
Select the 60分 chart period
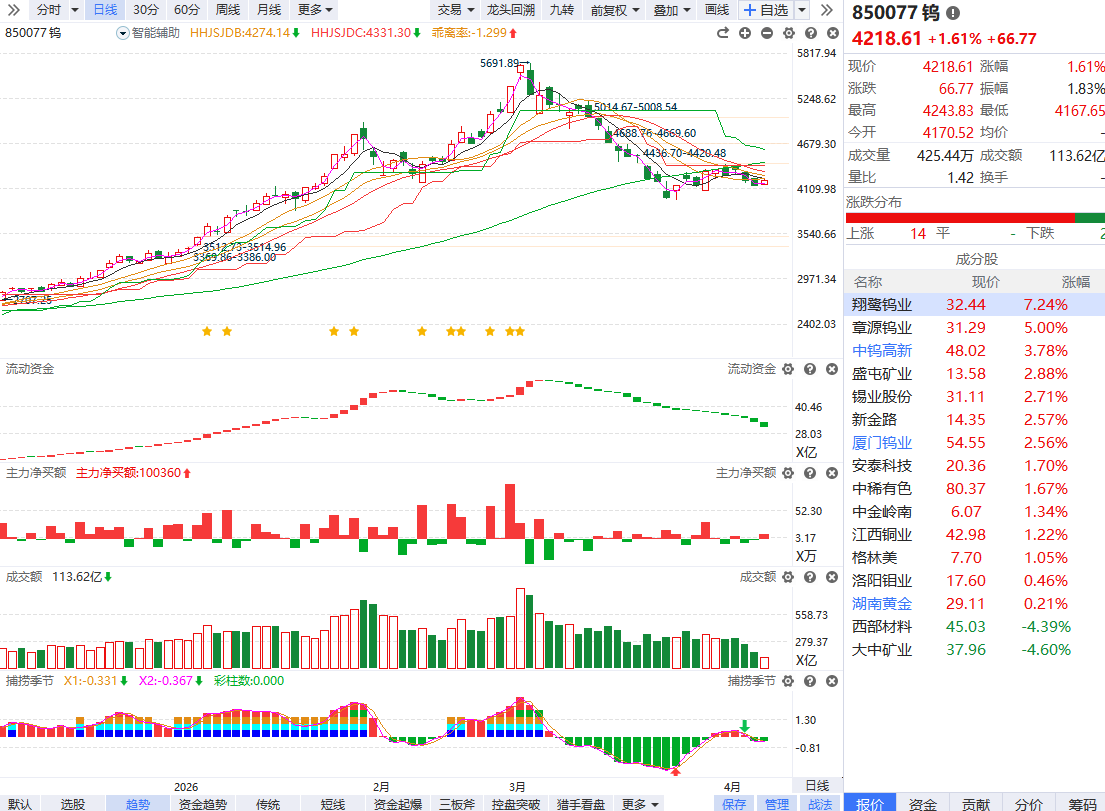pos(187,10)
